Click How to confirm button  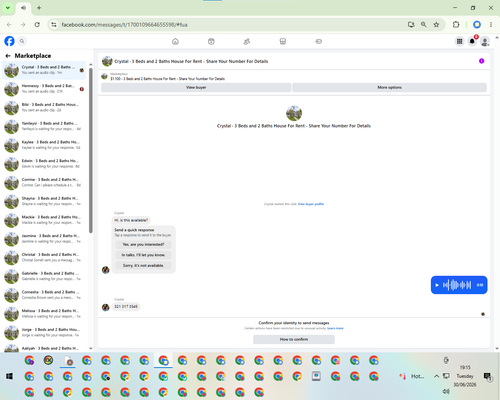(294, 339)
